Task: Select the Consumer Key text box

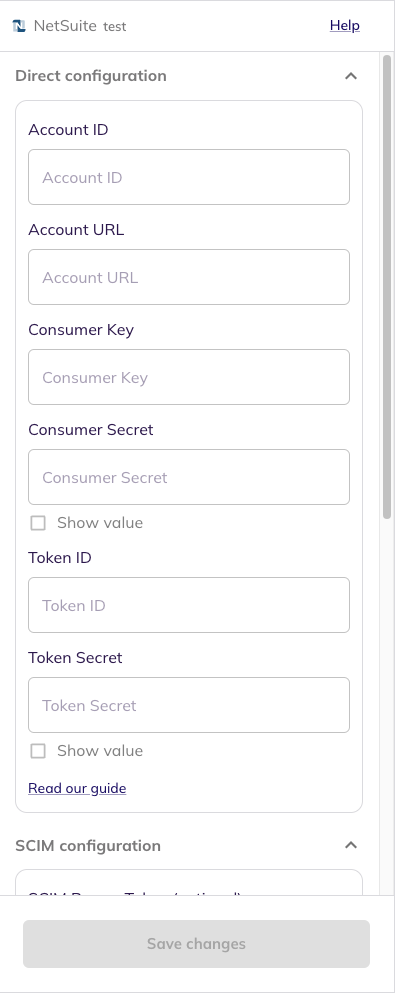Action: click(x=189, y=377)
